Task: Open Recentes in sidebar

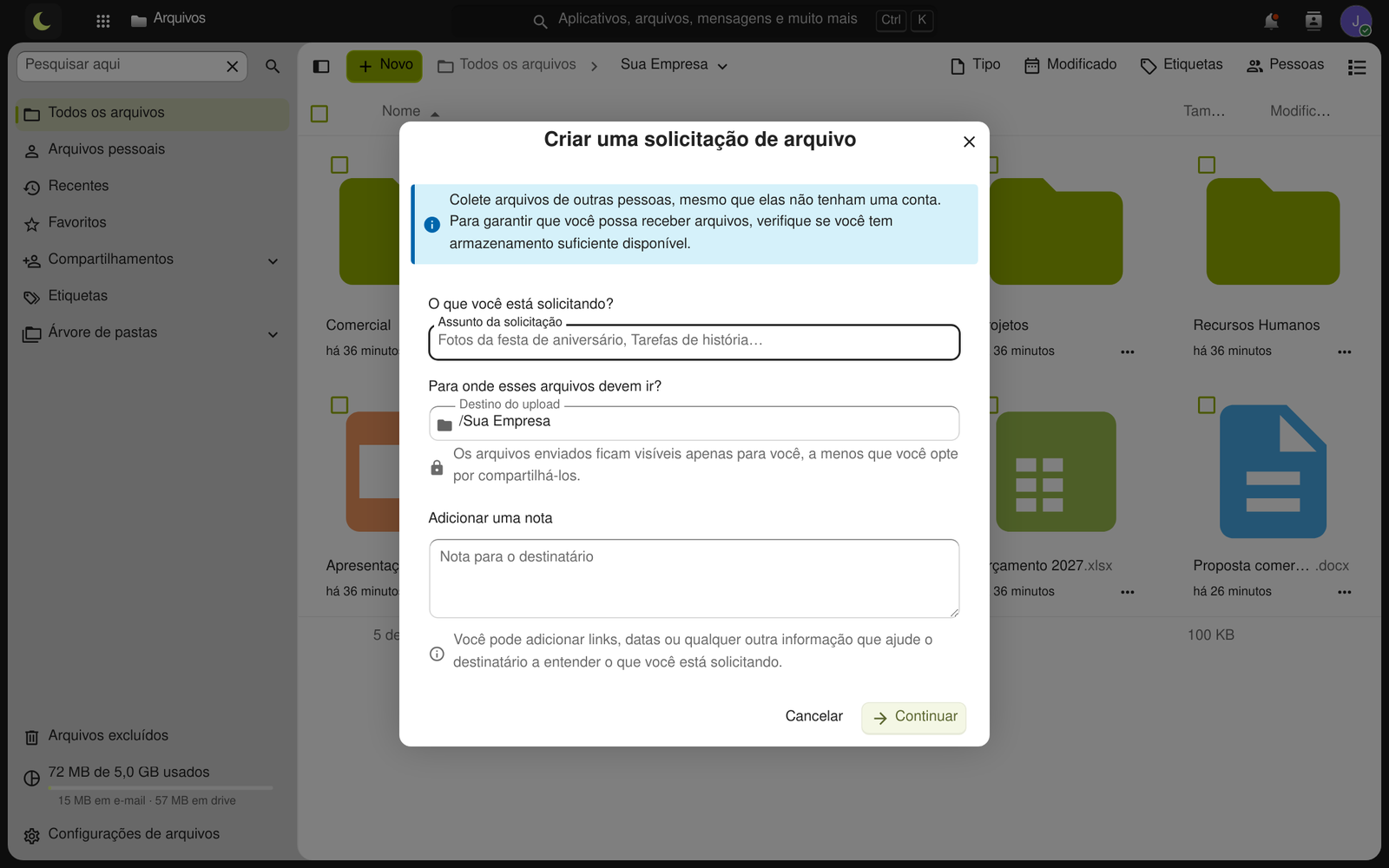Action: 152,187
